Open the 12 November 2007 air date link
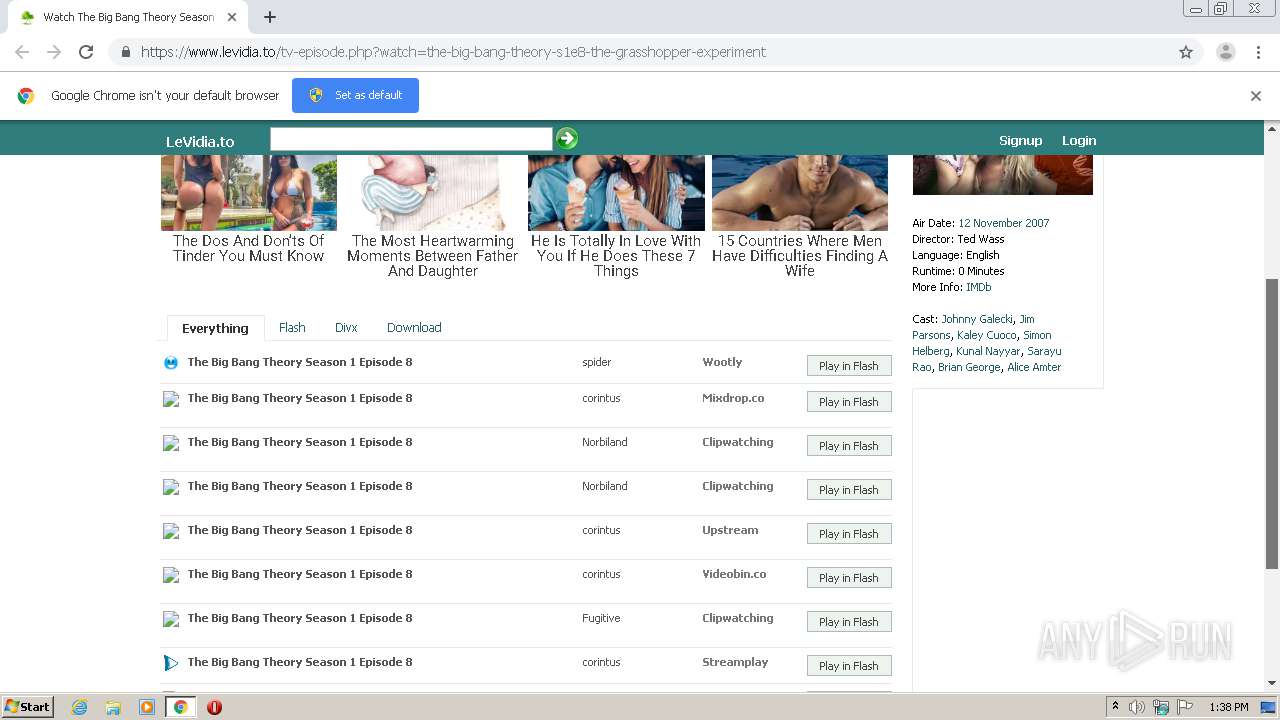Viewport: 1280px width, 720px height. point(1004,223)
